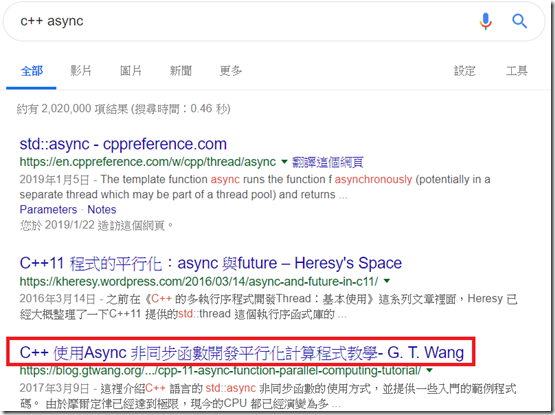Open the 更多 menu
555x415 pixels.
(x=230, y=71)
